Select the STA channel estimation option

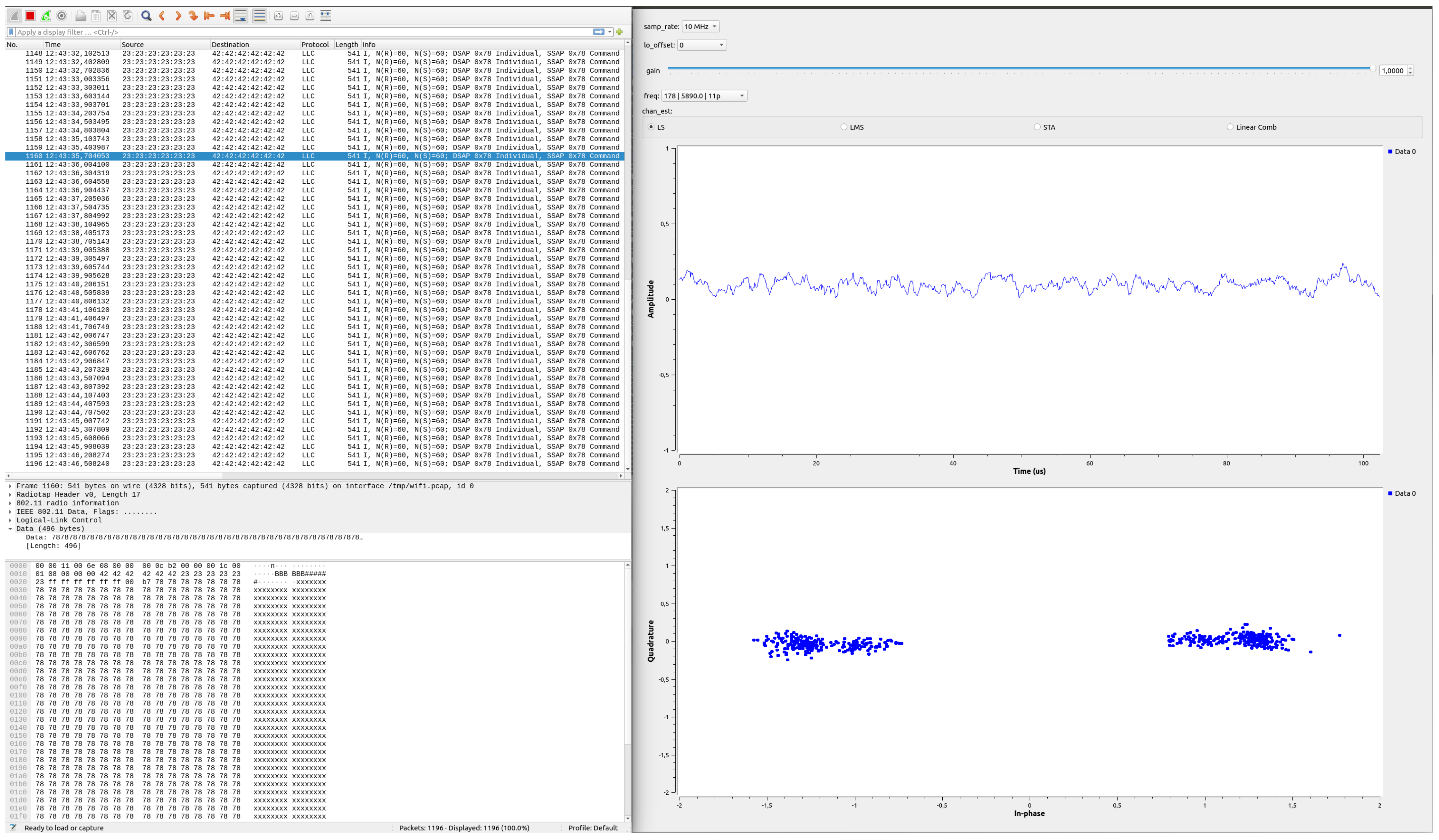point(1037,127)
